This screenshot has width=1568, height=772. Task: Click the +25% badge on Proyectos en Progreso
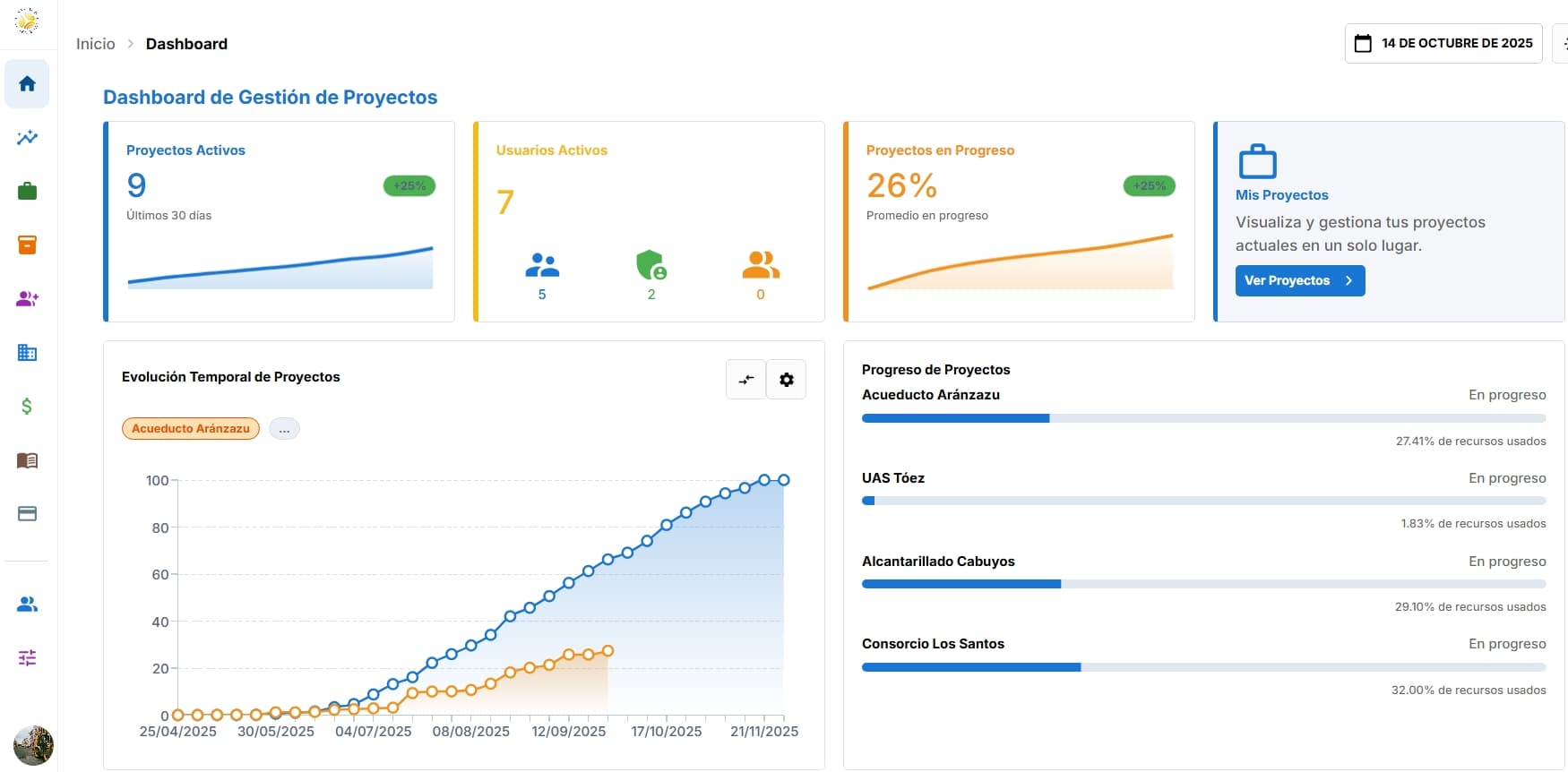pyautogui.click(x=1150, y=185)
